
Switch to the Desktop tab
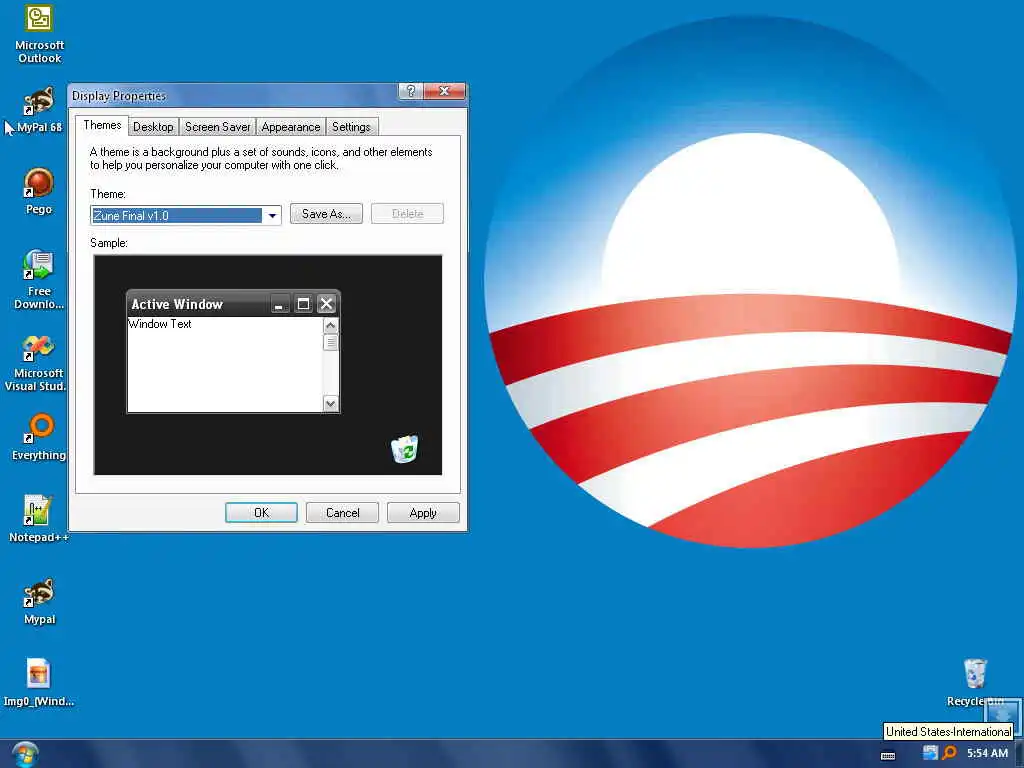(x=153, y=127)
